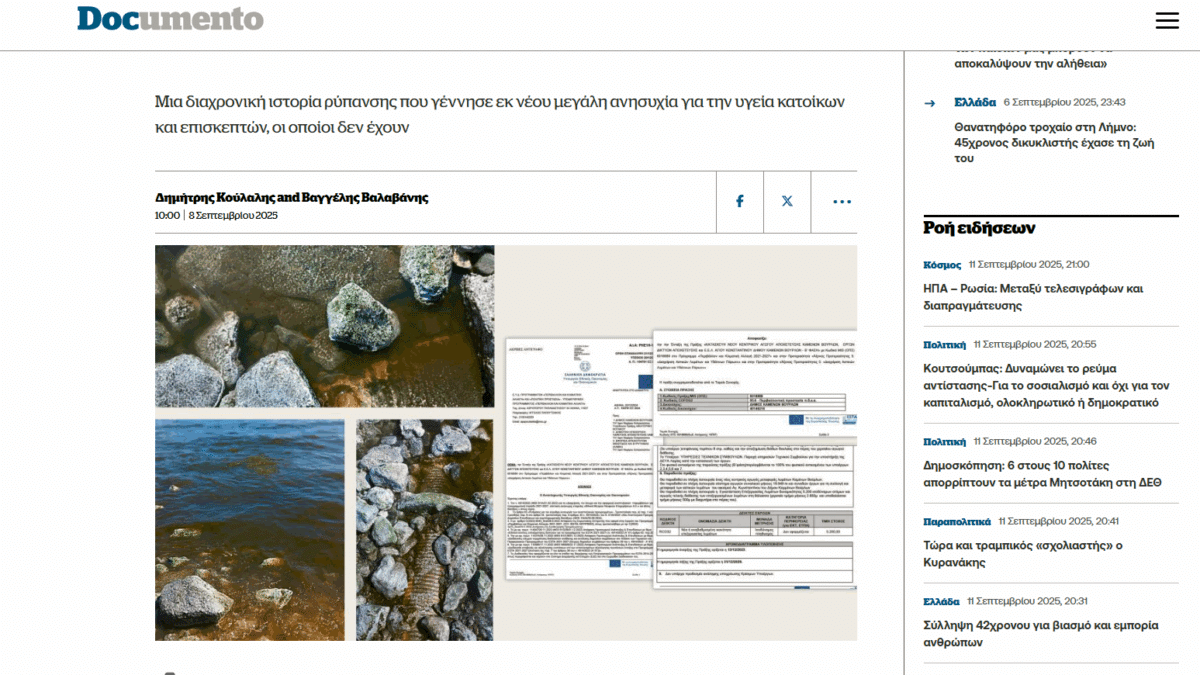Open the Κυρανάκης tram article
Screen dimensions: 1200x675
1024,554
